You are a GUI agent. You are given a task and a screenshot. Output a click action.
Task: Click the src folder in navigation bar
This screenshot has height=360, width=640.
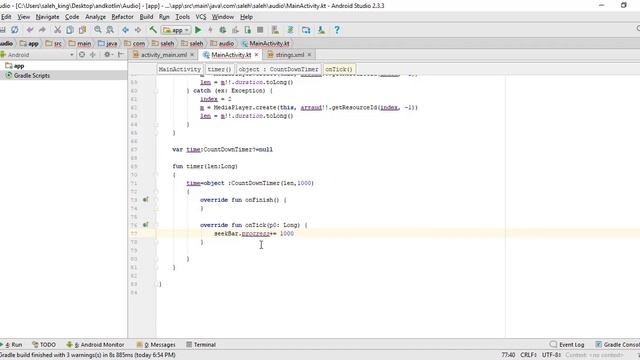click(54, 43)
